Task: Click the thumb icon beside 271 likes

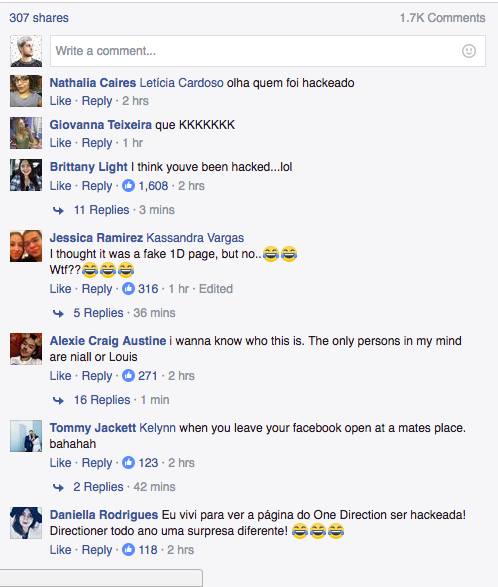Action: point(128,375)
